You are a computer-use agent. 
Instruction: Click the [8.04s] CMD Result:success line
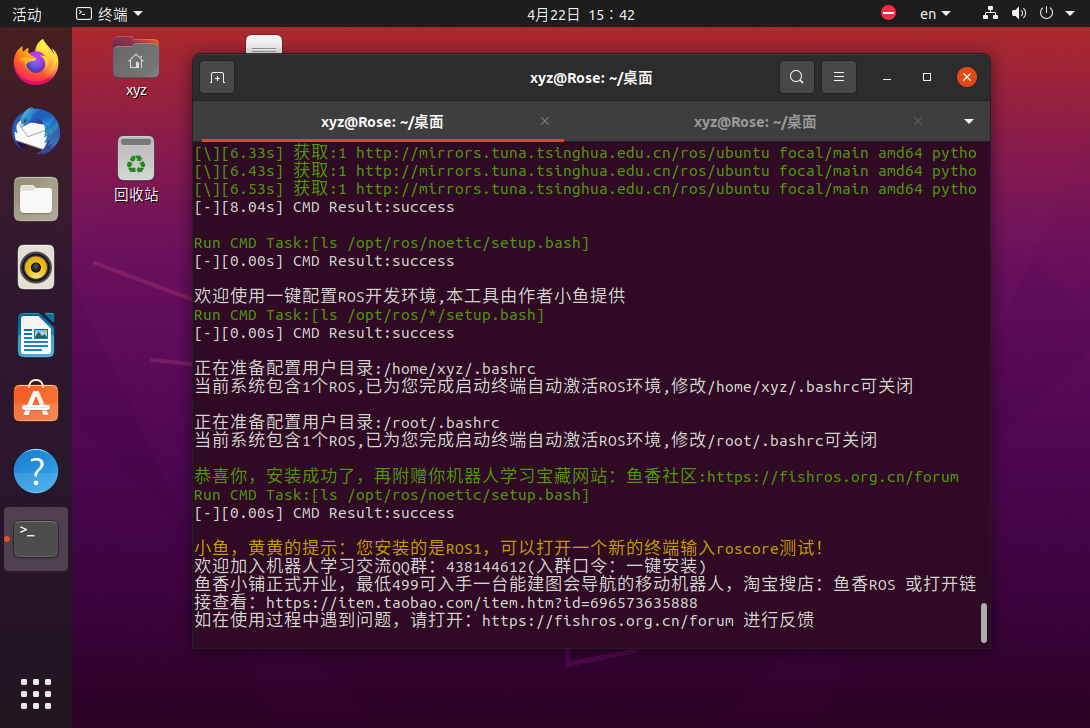[x=324, y=207]
